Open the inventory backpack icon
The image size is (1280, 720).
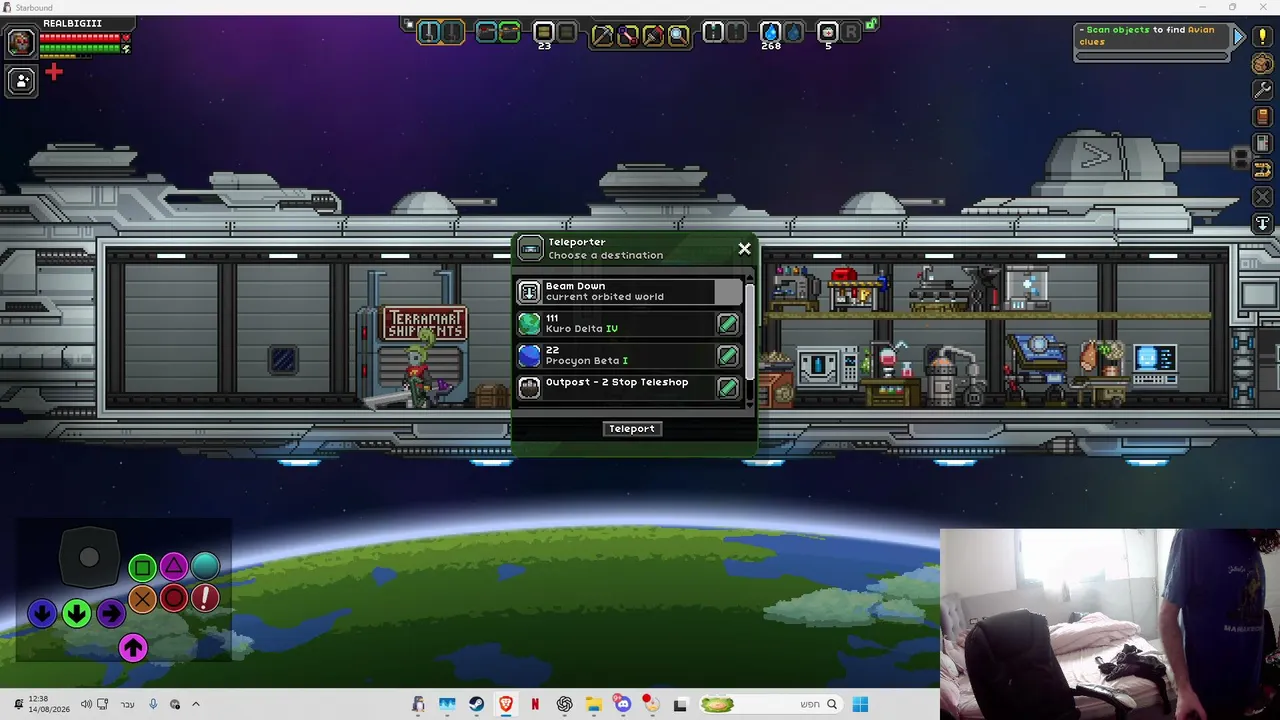1263,63
